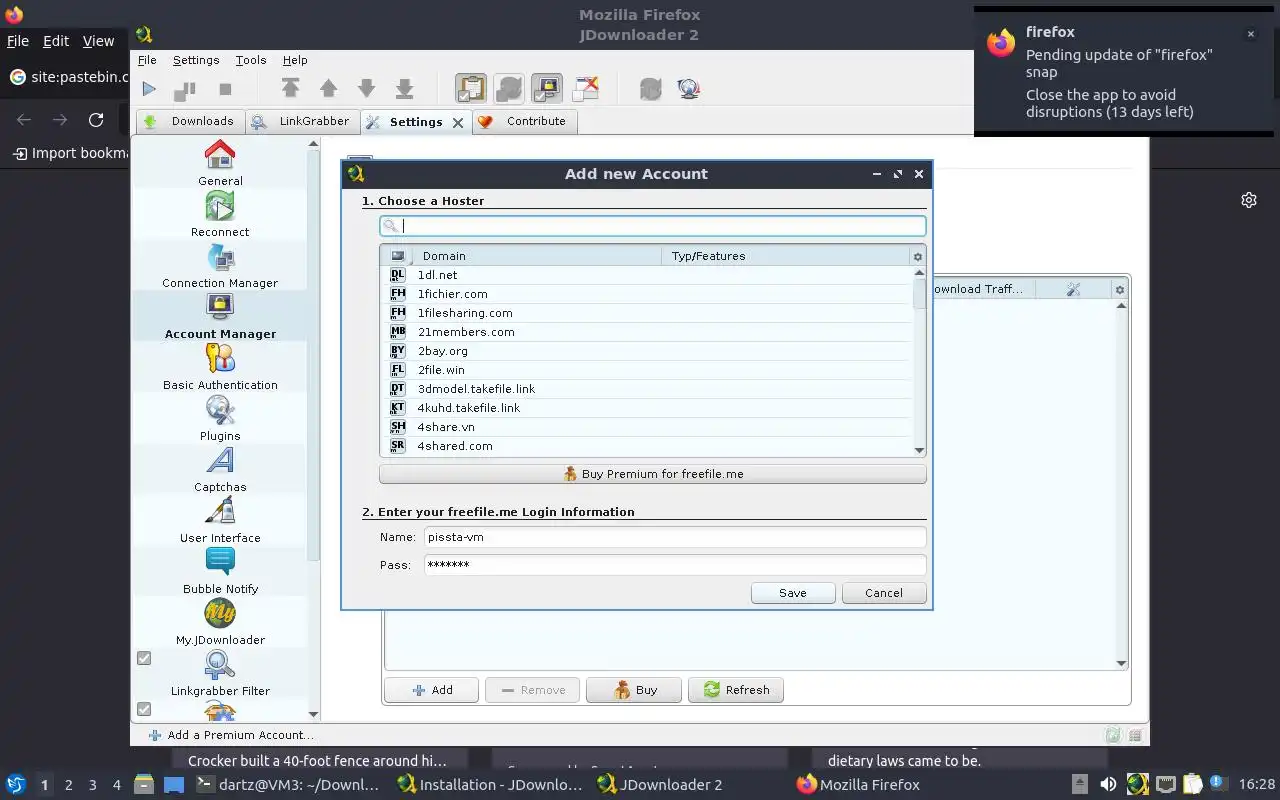Image resolution: width=1280 pixels, height=800 pixels.
Task: Open Plugins settings in sidebar
Action: [220, 418]
